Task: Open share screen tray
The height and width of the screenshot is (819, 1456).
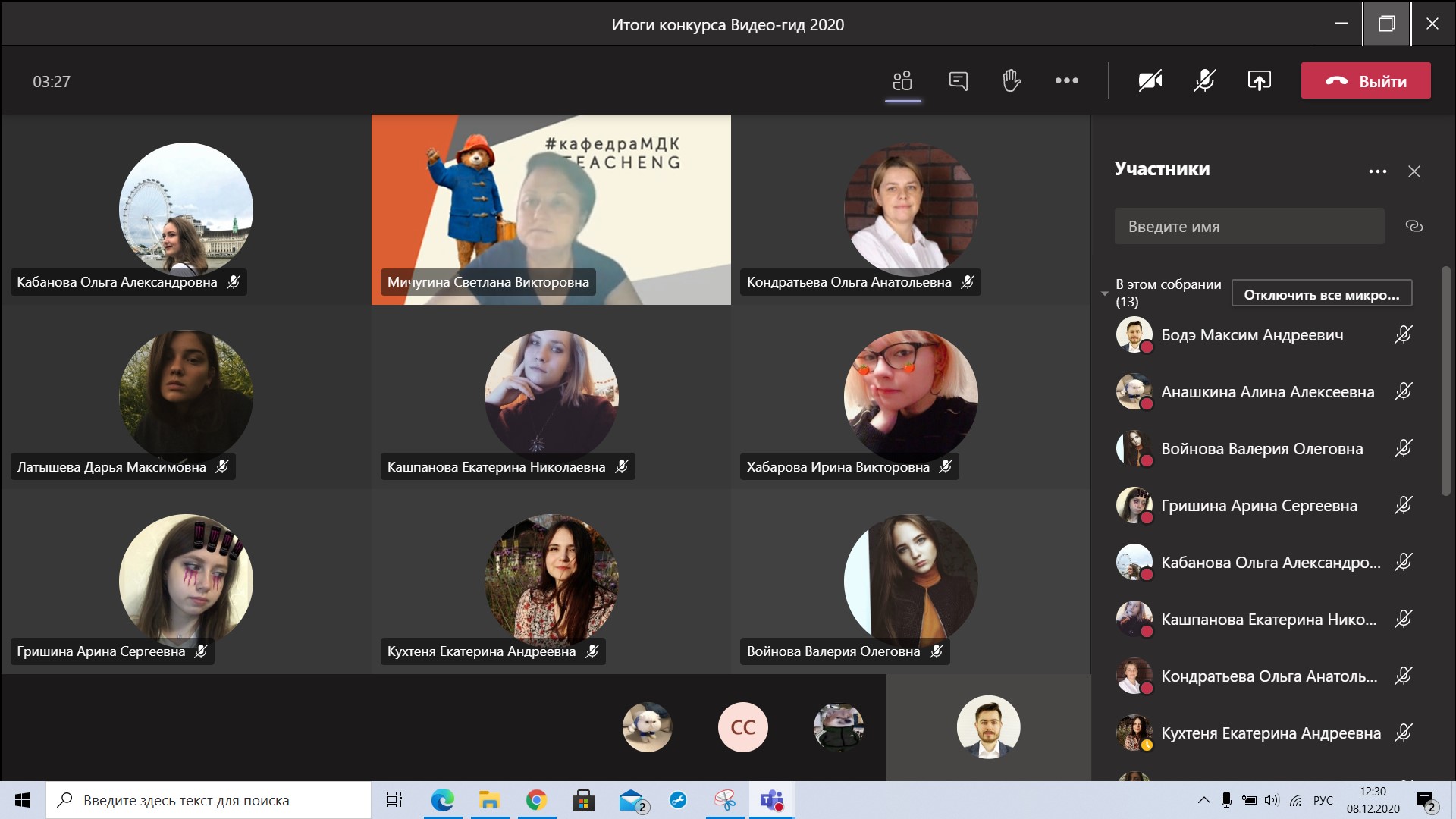Action: 1259,80
